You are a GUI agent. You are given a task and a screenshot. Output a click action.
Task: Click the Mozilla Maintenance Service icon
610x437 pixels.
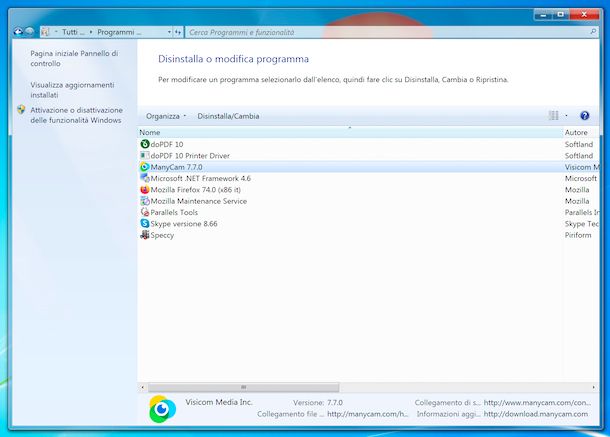[145, 201]
